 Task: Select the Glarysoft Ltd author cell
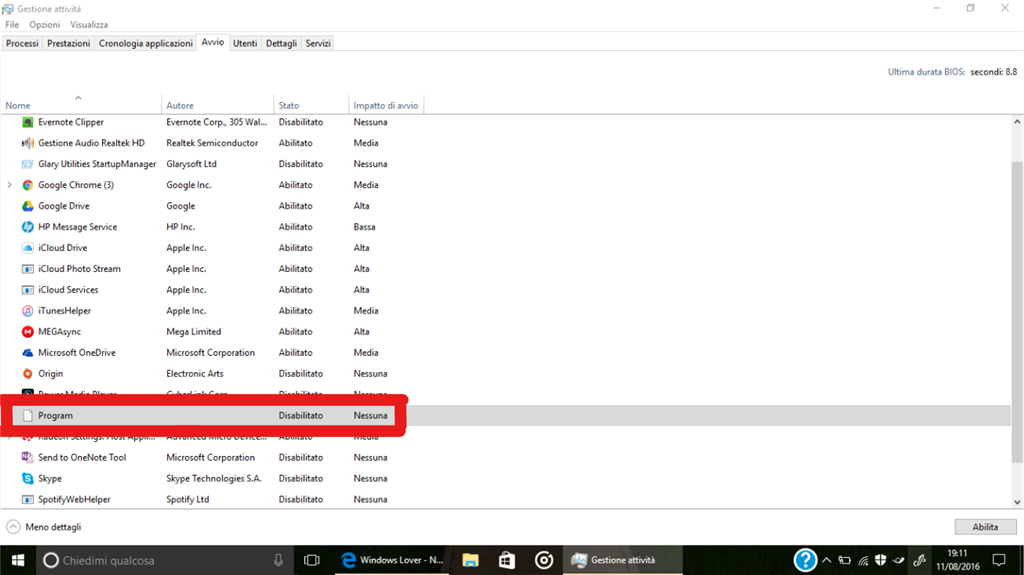coord(191,164)
